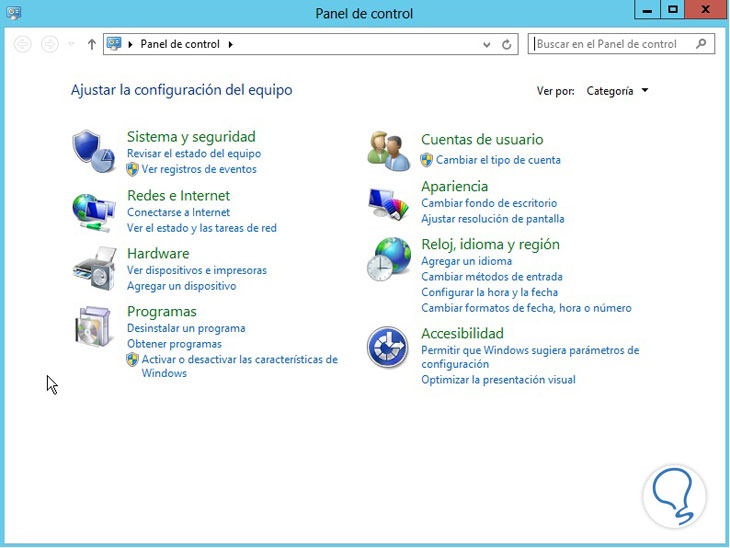Open the Reloj globe clock icon
The image size is (730, 548).
click(x=389, y=259)
